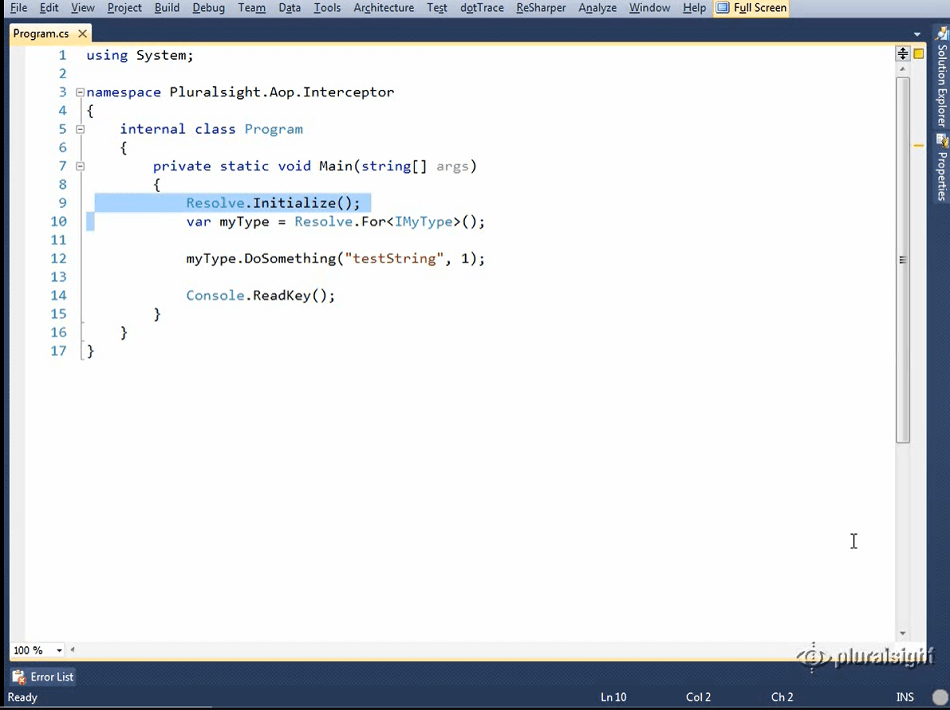Viewport: 950px width, 710px height.
Task: Click the Full Screen monitor icon
Action: 723,8
